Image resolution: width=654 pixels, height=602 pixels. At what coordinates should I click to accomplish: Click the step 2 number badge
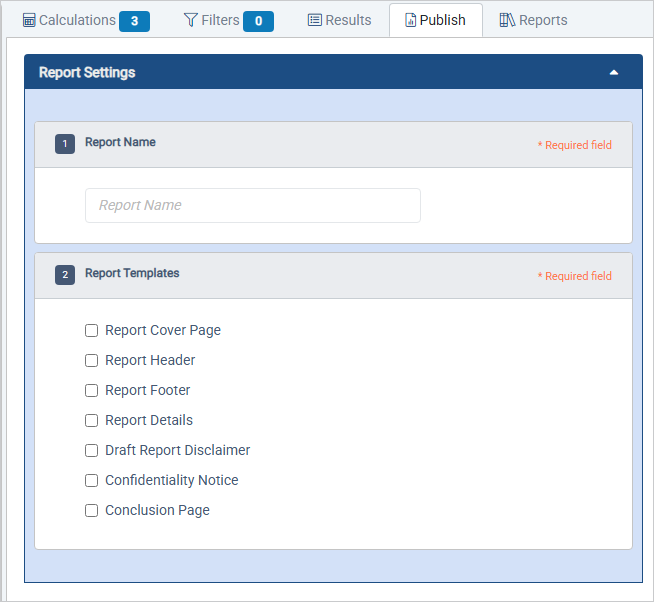coord(65,275)
